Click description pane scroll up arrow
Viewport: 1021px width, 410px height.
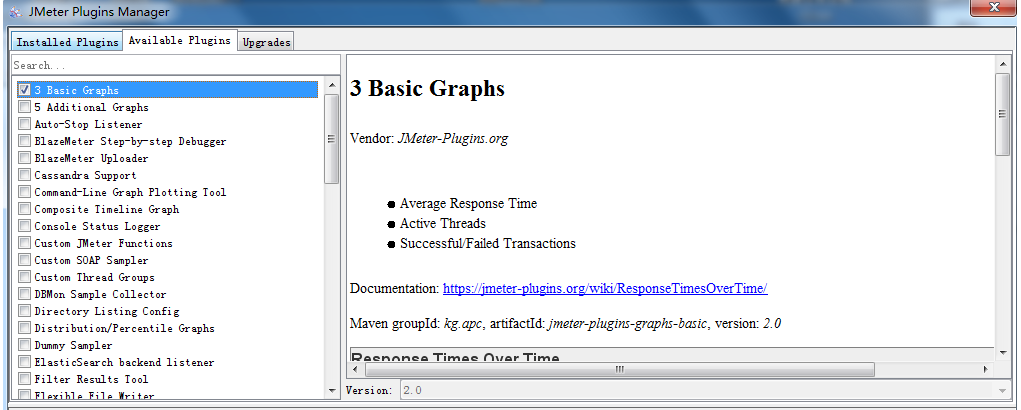[x=1002, y=63]
